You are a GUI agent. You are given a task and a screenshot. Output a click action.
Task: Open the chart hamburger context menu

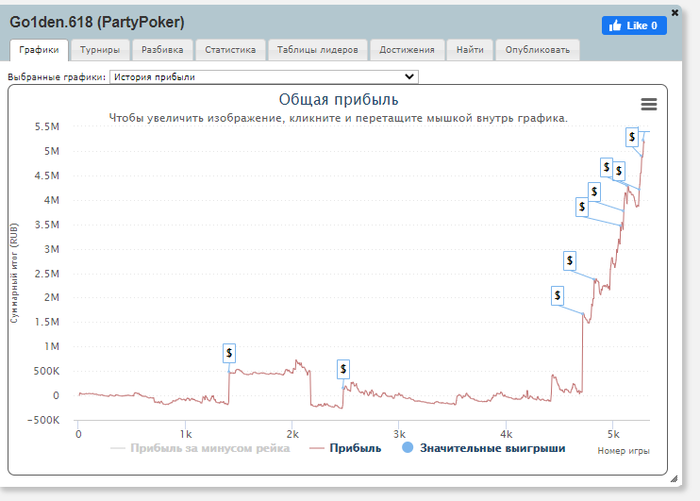[x=649, y=104]
